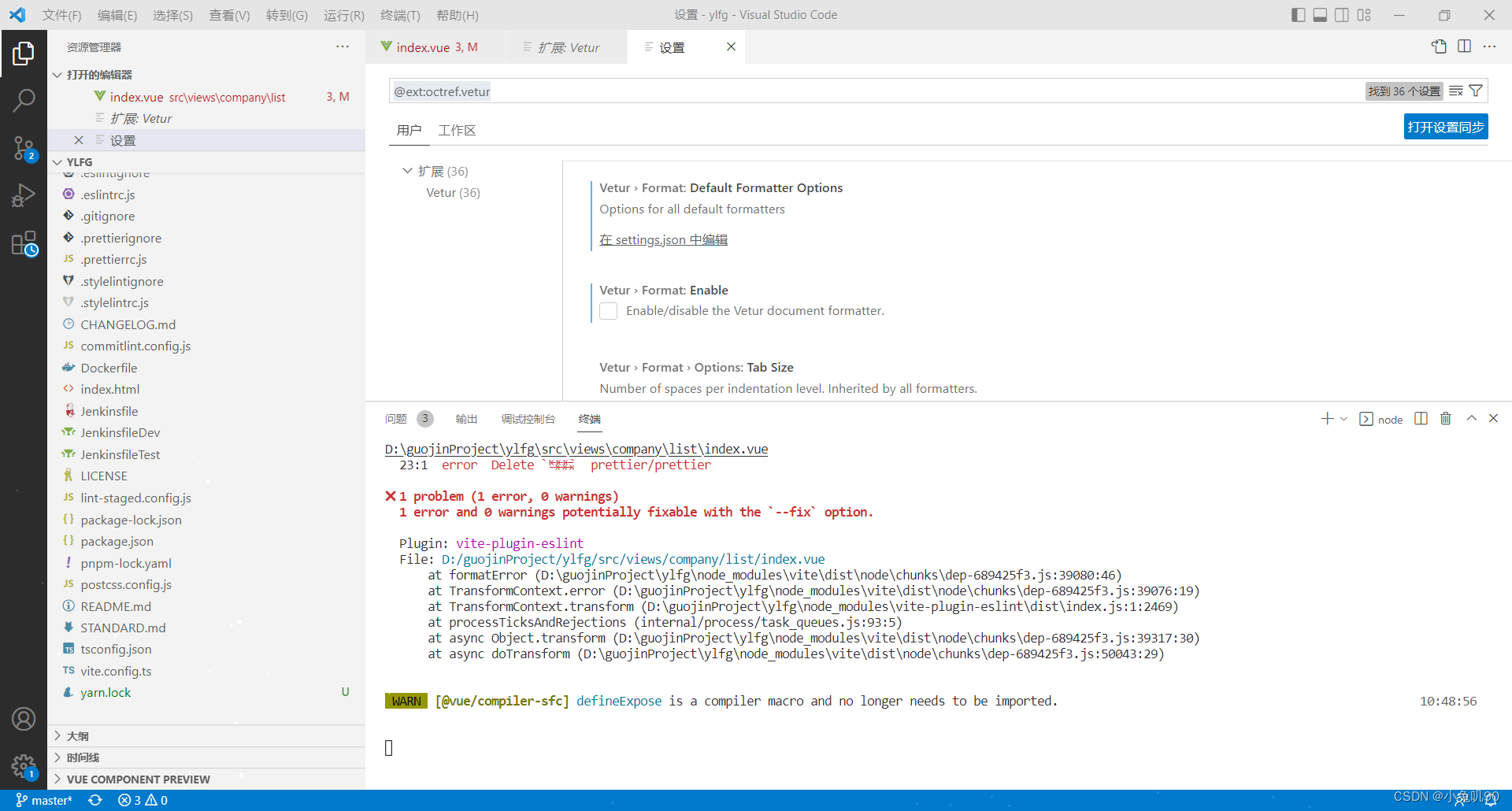
Task: Click the 打开设置同步 button
Action: pos(1445,126)
